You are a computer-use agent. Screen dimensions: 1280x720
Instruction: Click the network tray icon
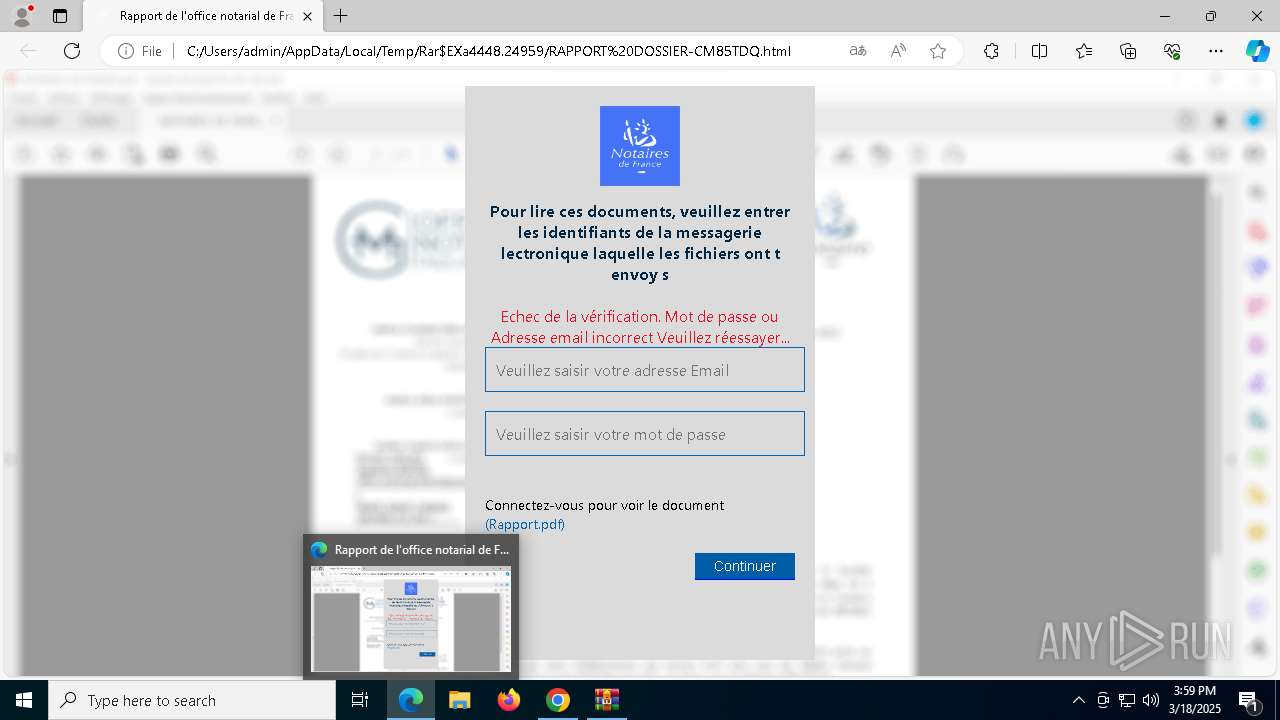click(1127, 700)
